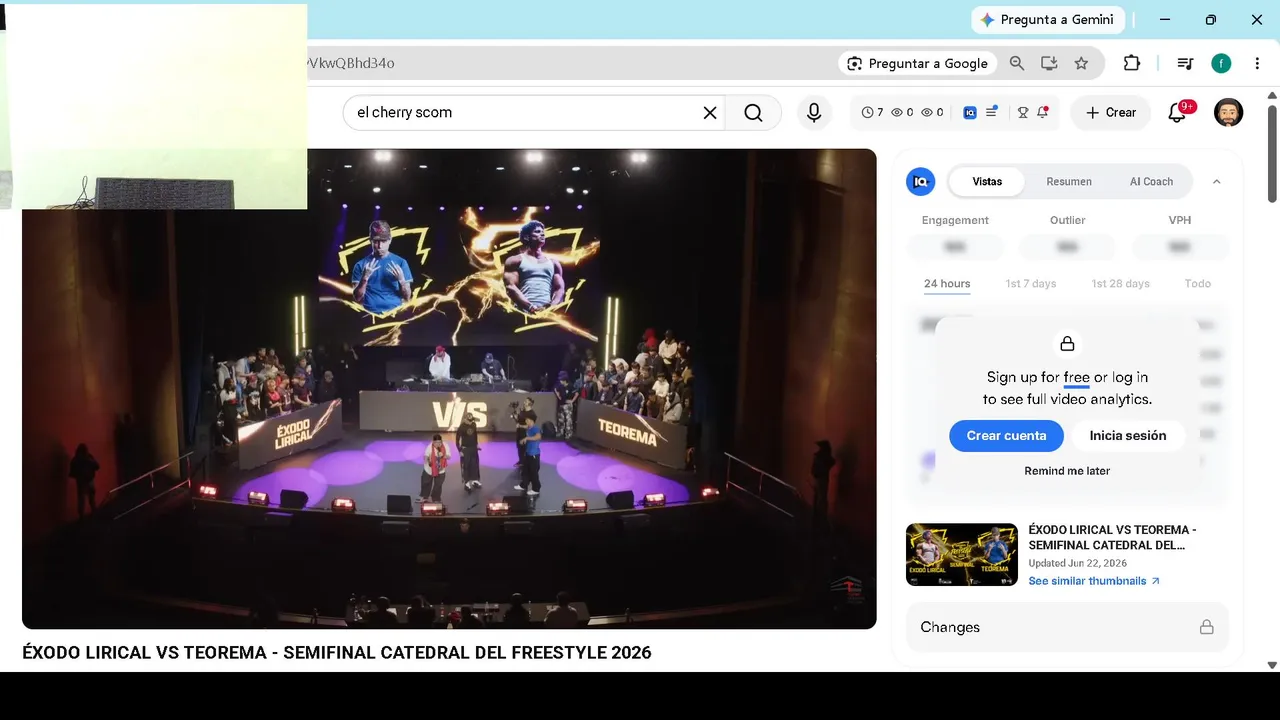The image size is (1280, 720).
Task: Open the small bell with red dot
Action: [1042, 112]
